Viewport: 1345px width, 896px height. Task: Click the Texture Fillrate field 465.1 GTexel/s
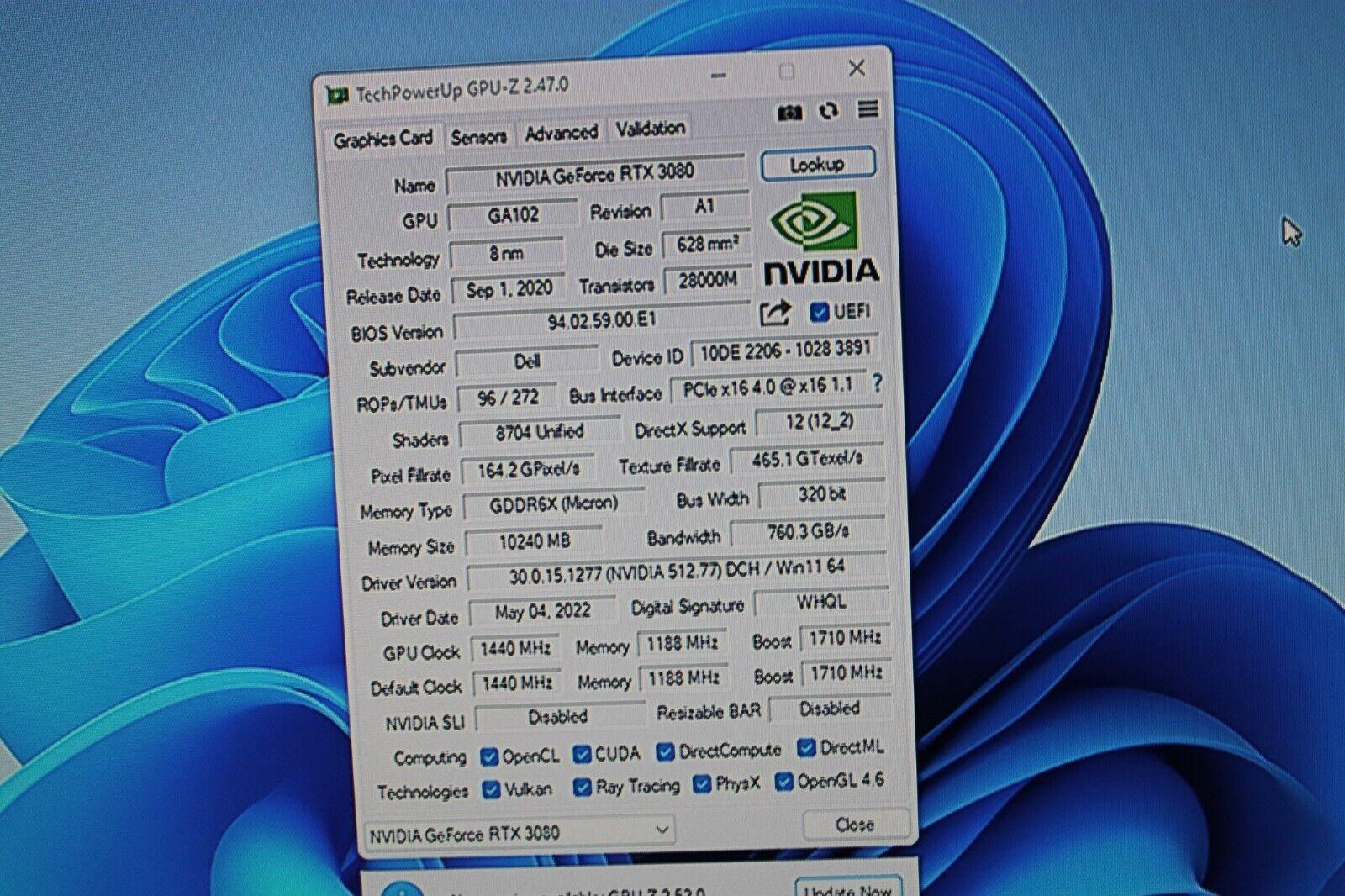coord(807,459)
